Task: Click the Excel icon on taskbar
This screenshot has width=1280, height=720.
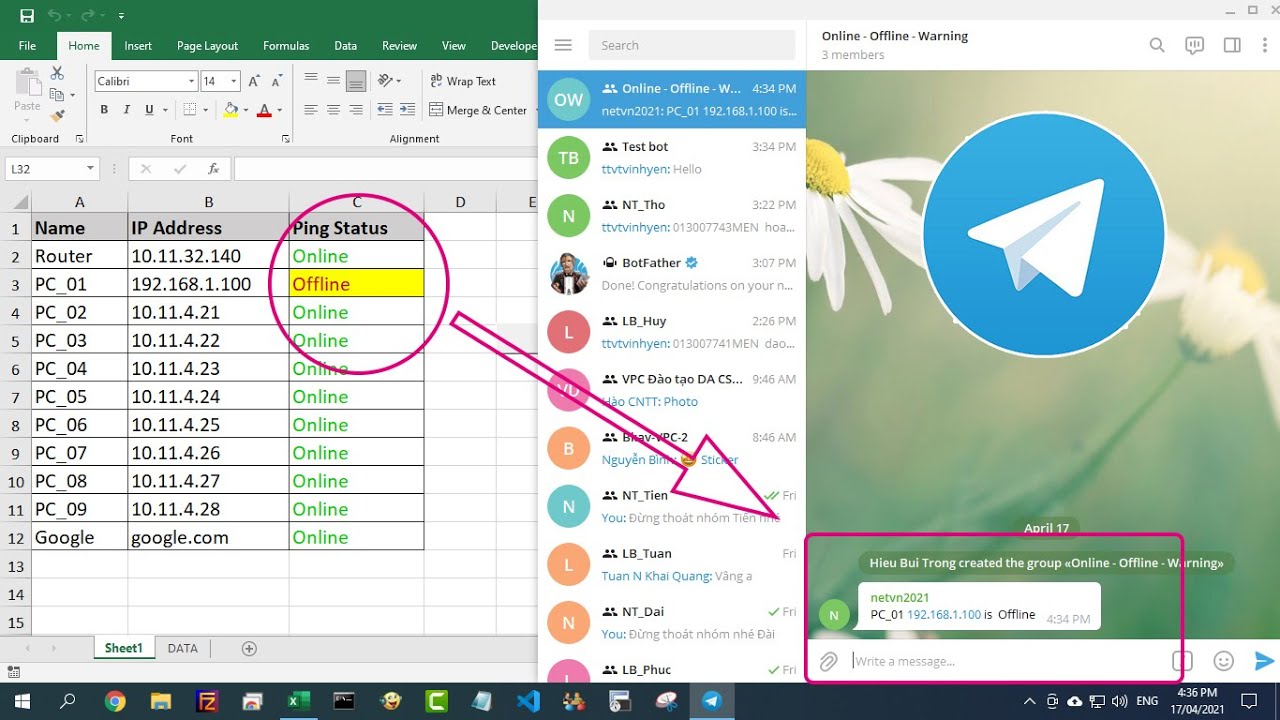Action: click(297, 701)
